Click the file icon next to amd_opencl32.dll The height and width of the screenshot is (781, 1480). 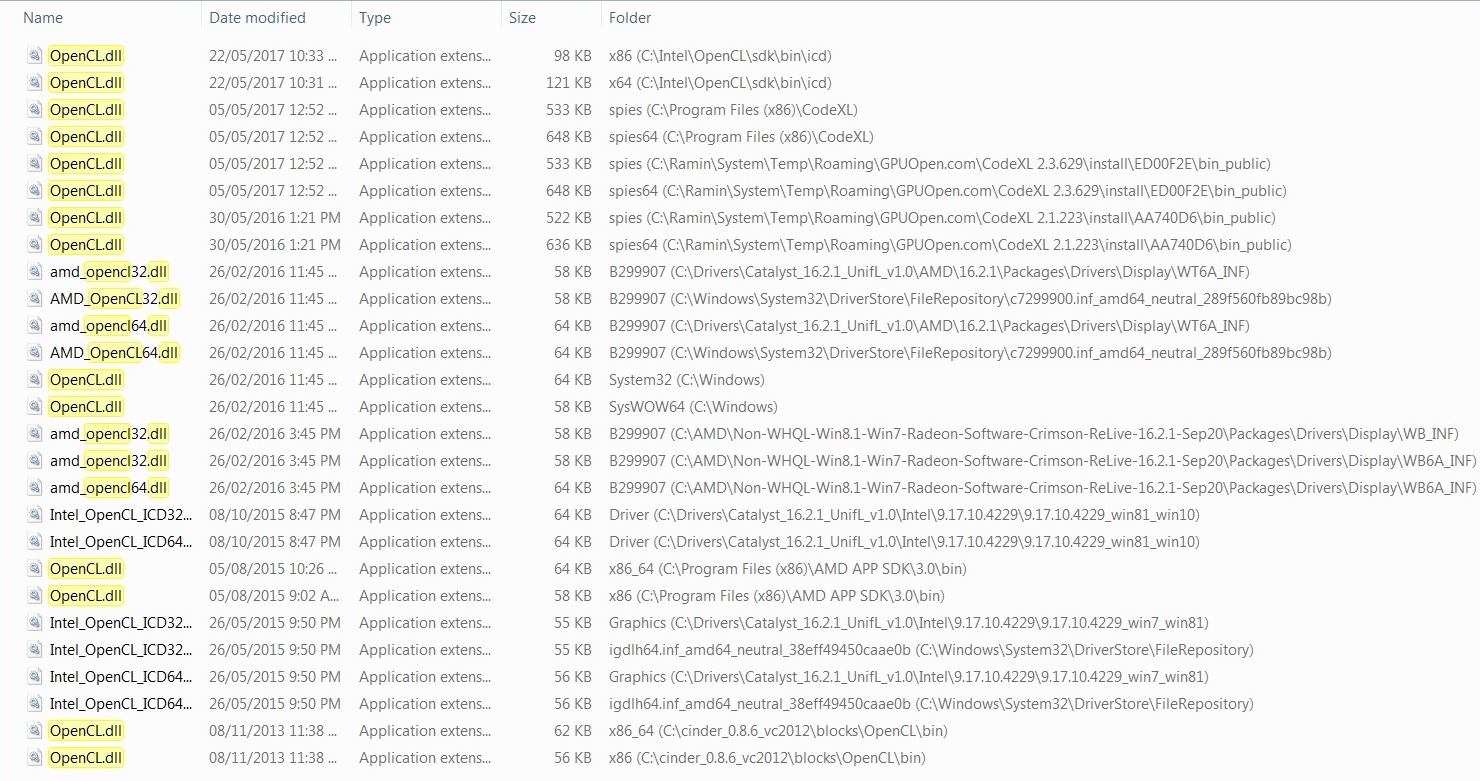[34, 271]
